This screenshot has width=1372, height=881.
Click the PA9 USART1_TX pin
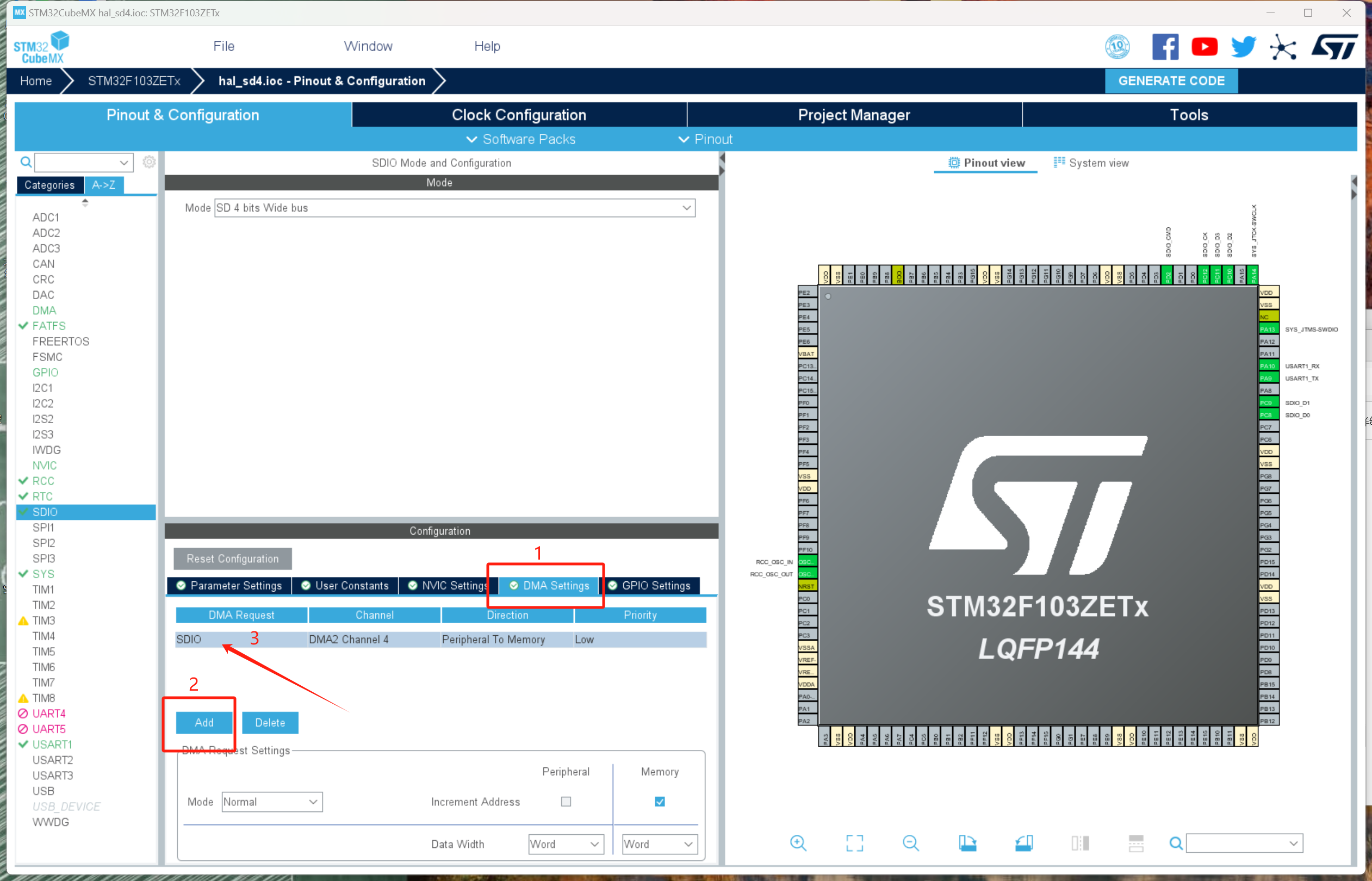pyautogui.click(x=1268, y=378)
